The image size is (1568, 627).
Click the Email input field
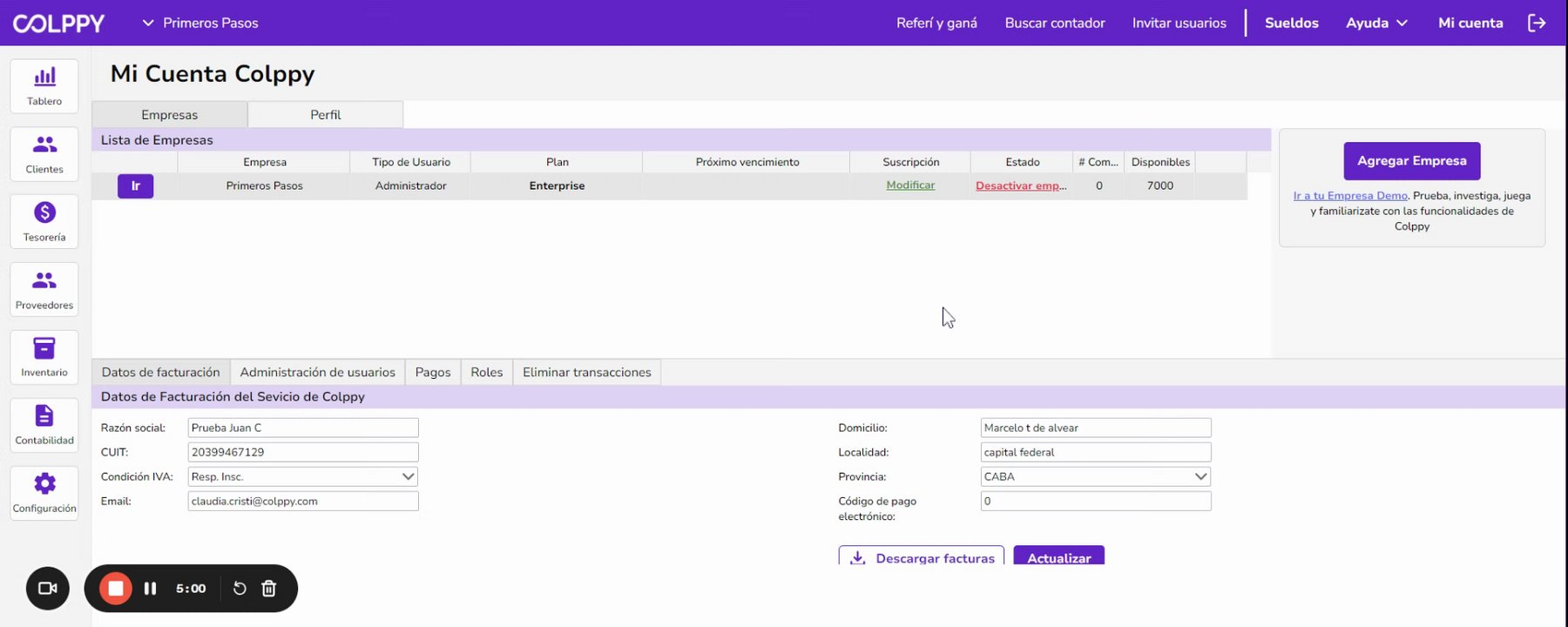[x=303, y=501]
